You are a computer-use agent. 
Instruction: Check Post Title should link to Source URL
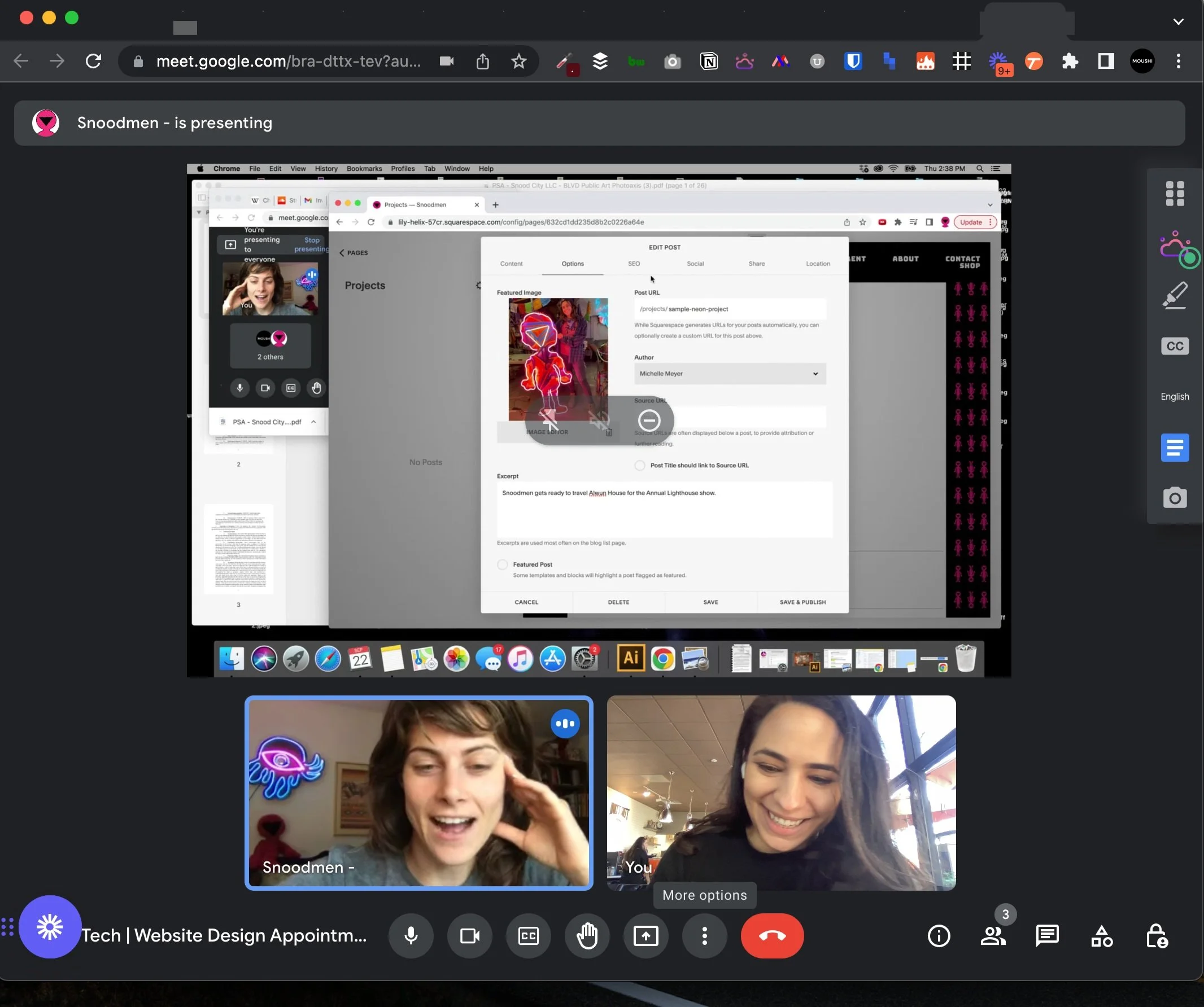pyautogui.click(x=640, y=465)
